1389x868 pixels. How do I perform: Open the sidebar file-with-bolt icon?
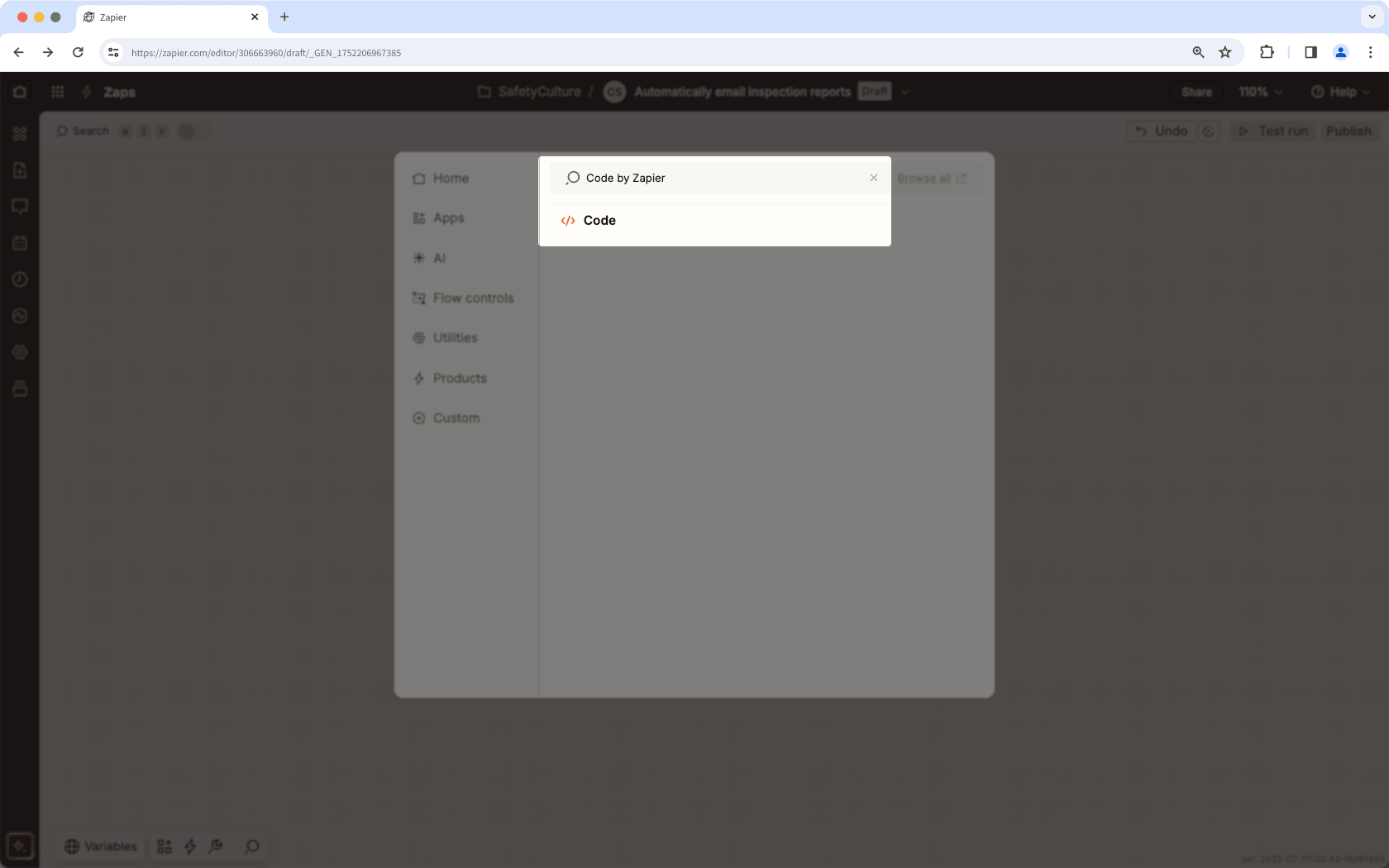tap(20, 170)
